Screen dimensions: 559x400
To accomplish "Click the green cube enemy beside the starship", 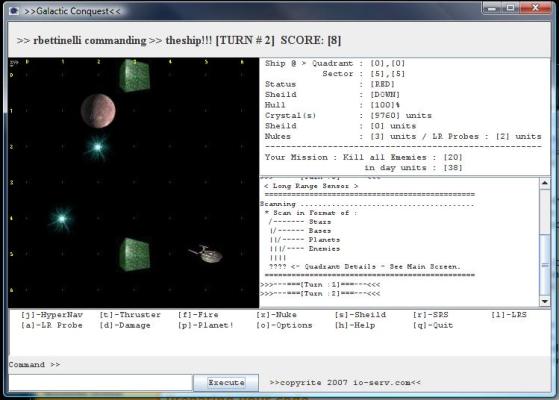I will click(134, 255).
